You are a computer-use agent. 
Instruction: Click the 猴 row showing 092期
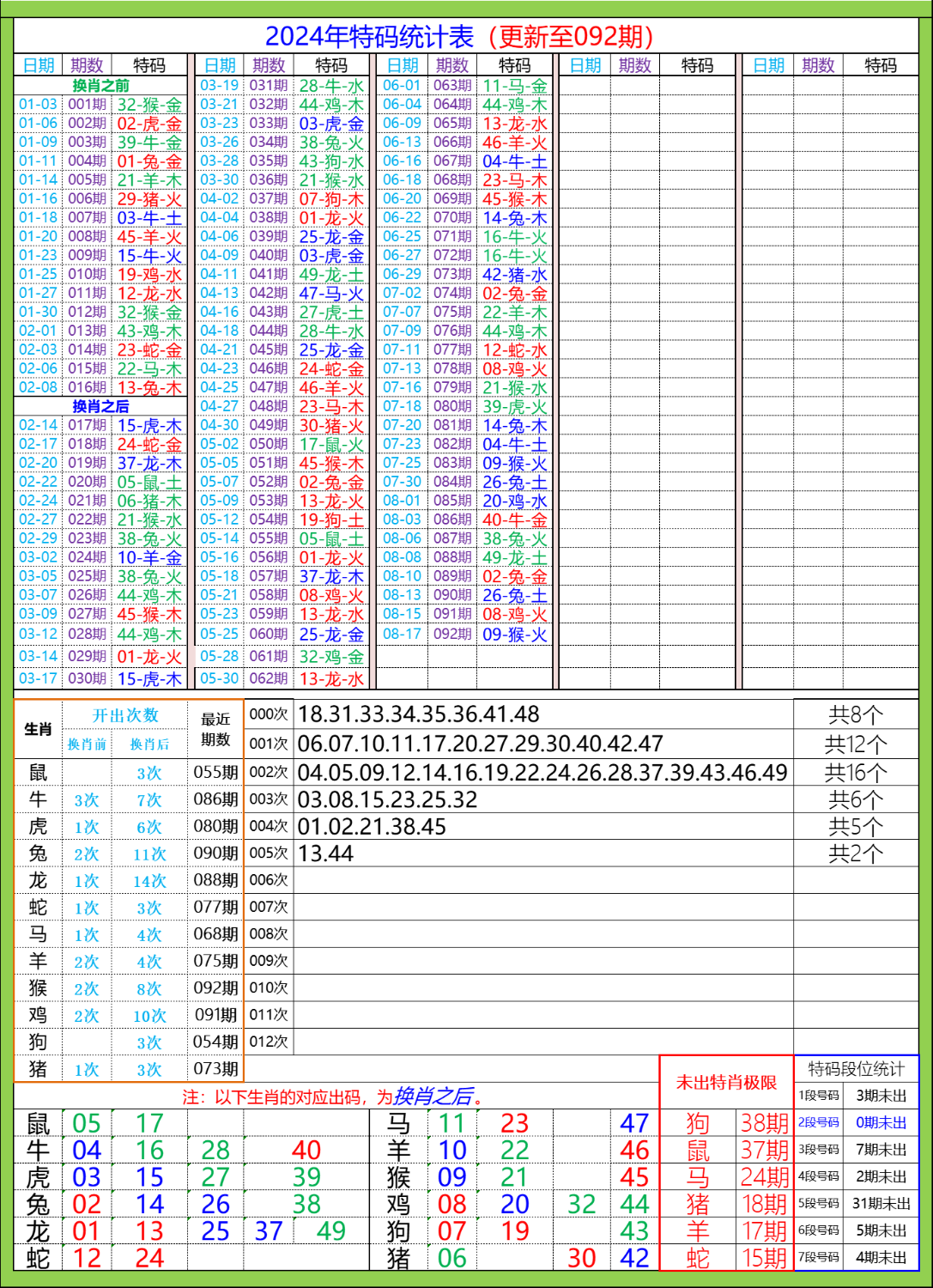(x=217, y=987)
